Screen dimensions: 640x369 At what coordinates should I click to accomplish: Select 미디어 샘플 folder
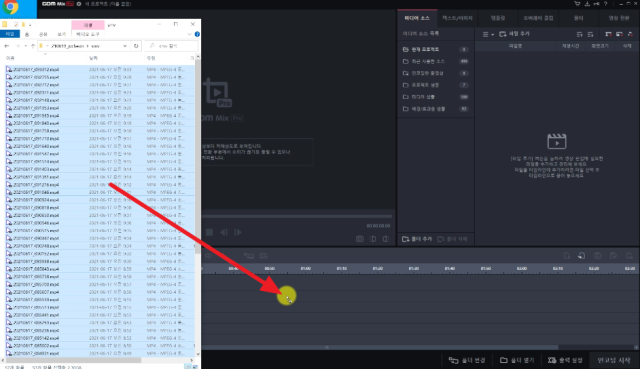click(x=435, y=97)
